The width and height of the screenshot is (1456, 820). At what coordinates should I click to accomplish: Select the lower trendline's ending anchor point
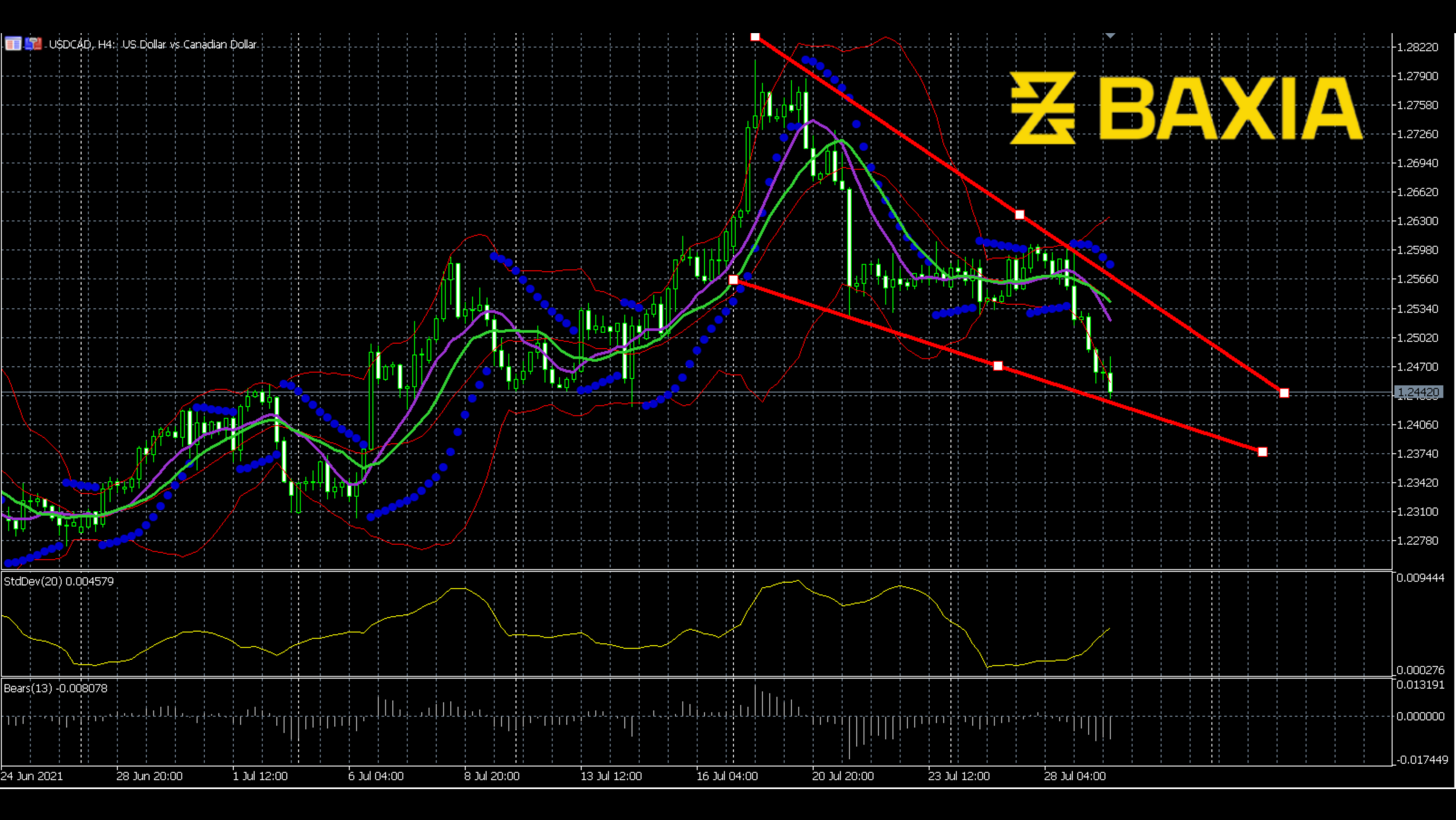1263,452
